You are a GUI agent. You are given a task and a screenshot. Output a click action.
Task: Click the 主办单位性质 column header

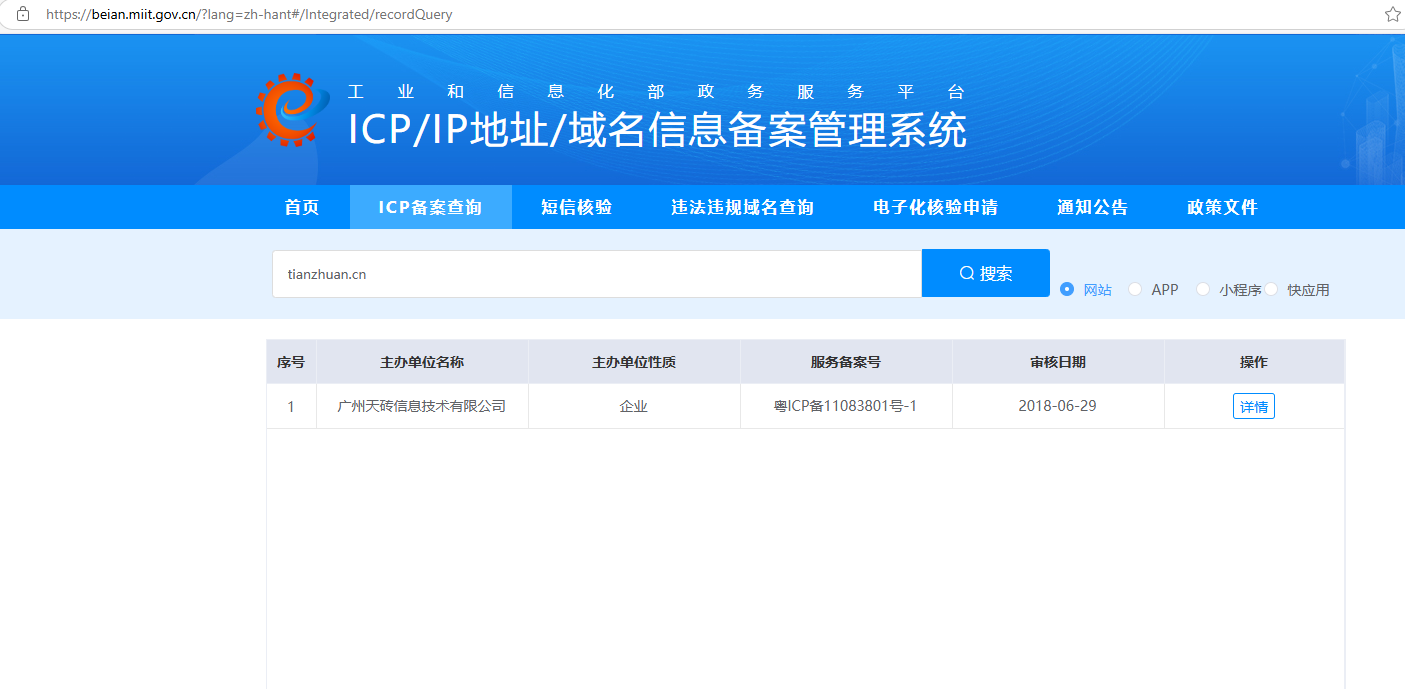(634, 362)
